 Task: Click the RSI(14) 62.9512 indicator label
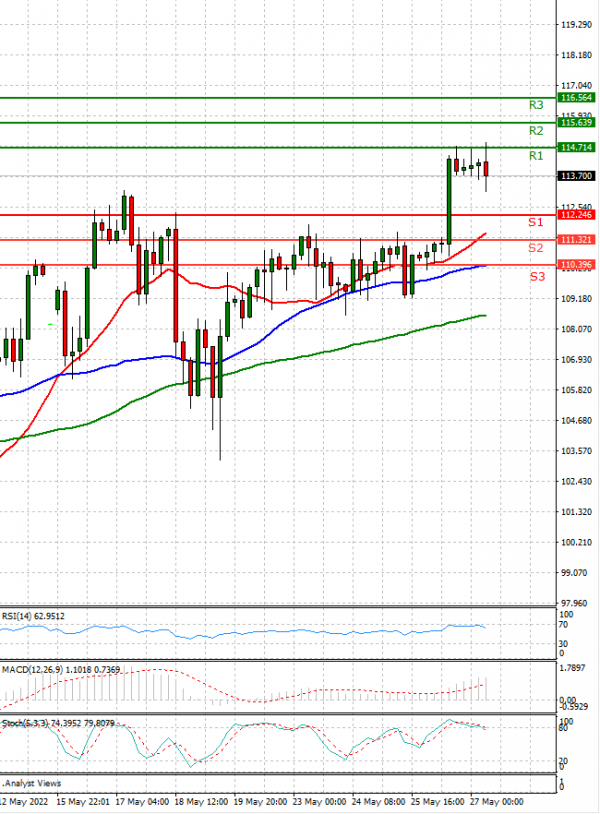pos(33,616)
